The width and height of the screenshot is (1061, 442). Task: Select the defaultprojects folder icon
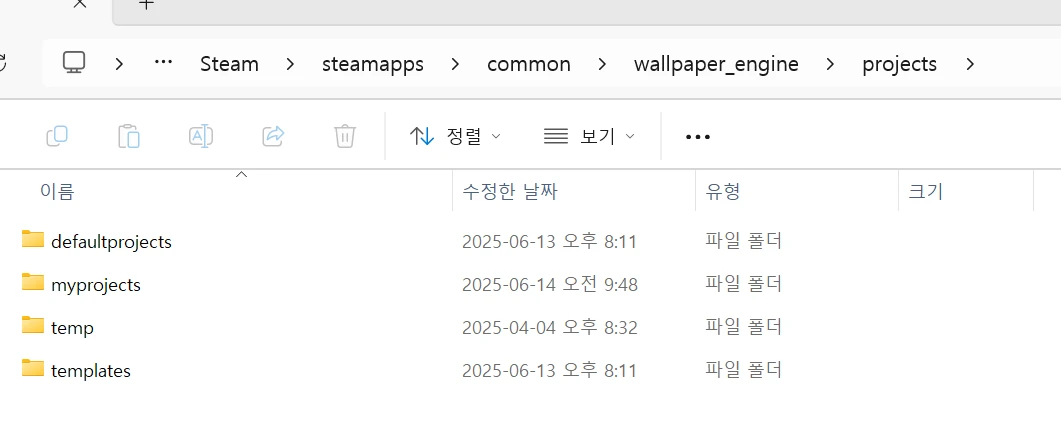coord(33,241)
